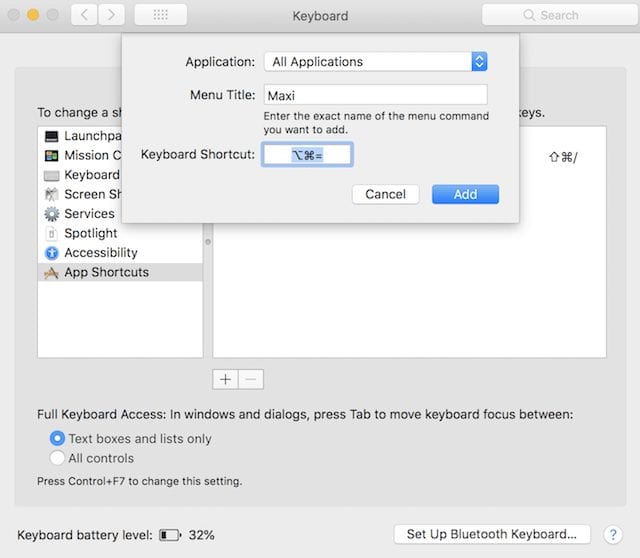Open the Application dropdown menu
This screenshot has height=558, width=640.
(376, 62)
